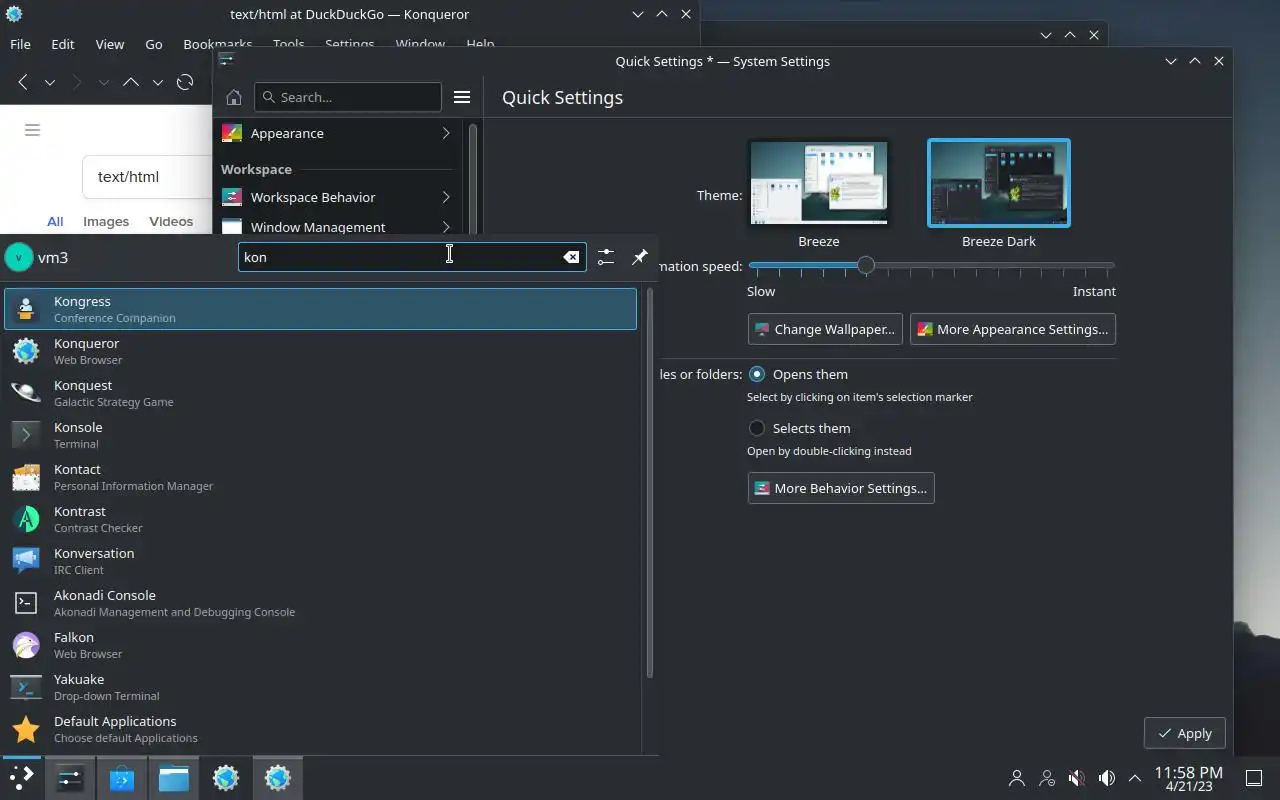This screenshot has height=800, width=1280.
Task: Open Falkon Web Browser
Action: 320,645
